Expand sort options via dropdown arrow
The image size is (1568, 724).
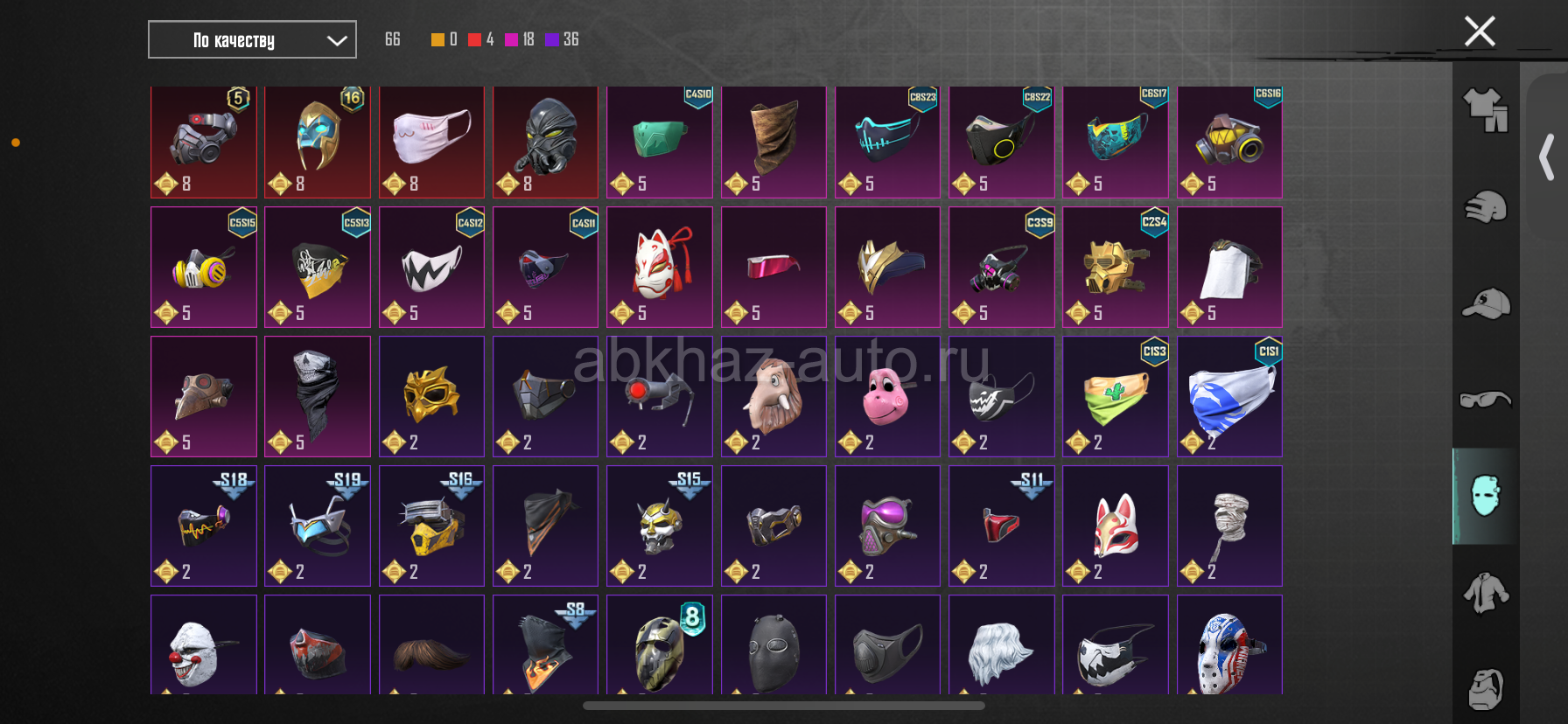point(337,40)
